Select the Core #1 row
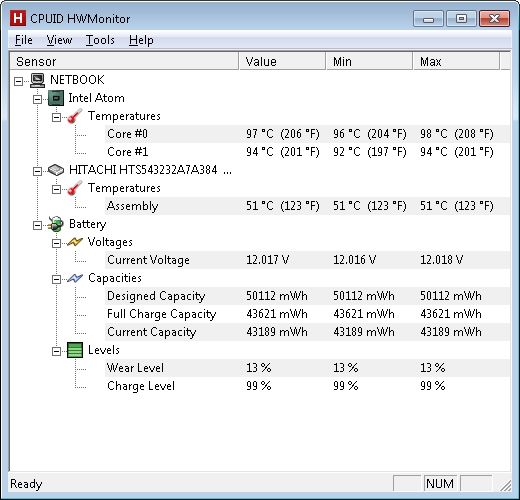 pyautogui.click(x=307, y=152)
